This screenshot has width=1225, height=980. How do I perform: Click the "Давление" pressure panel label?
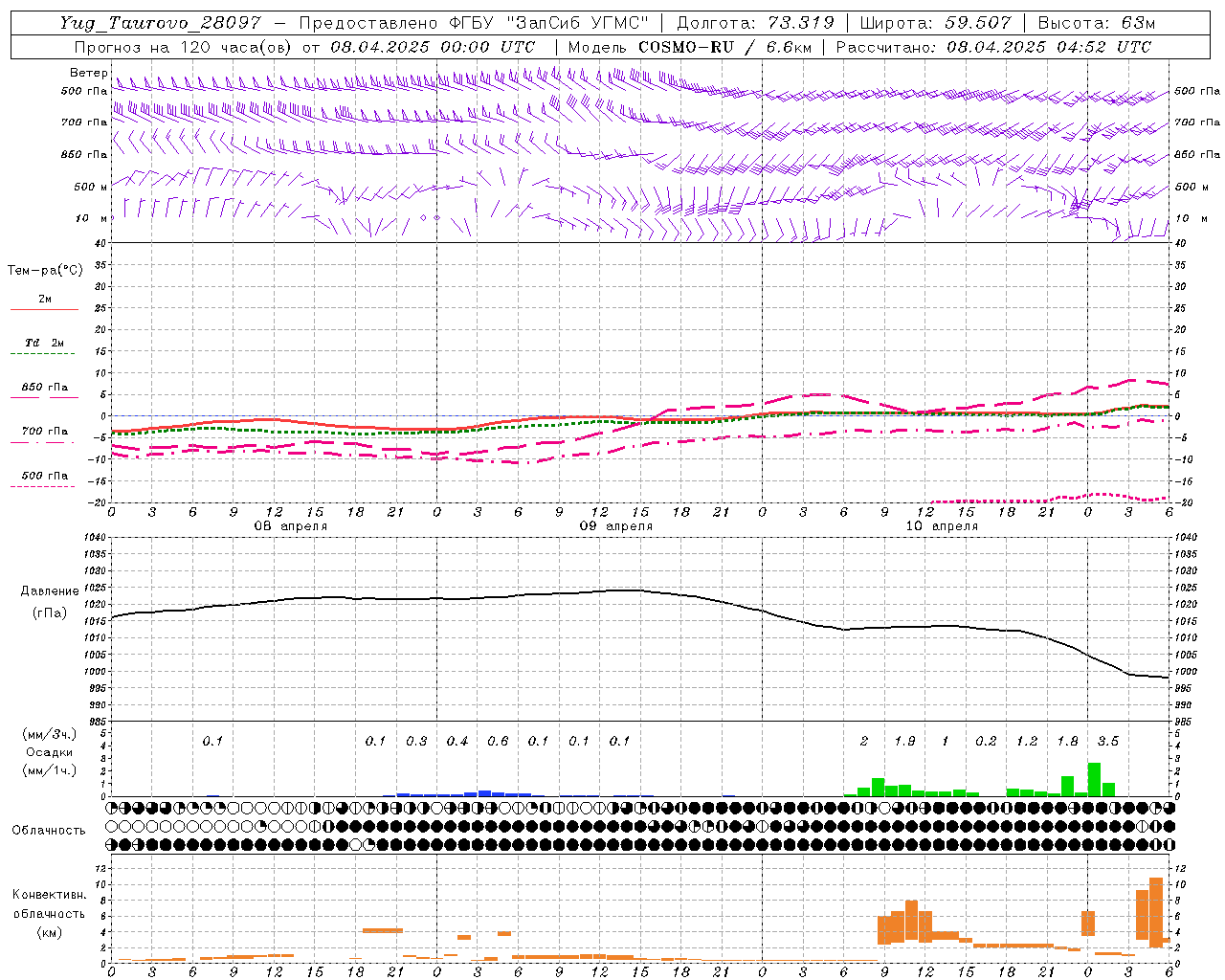(50, 591)
